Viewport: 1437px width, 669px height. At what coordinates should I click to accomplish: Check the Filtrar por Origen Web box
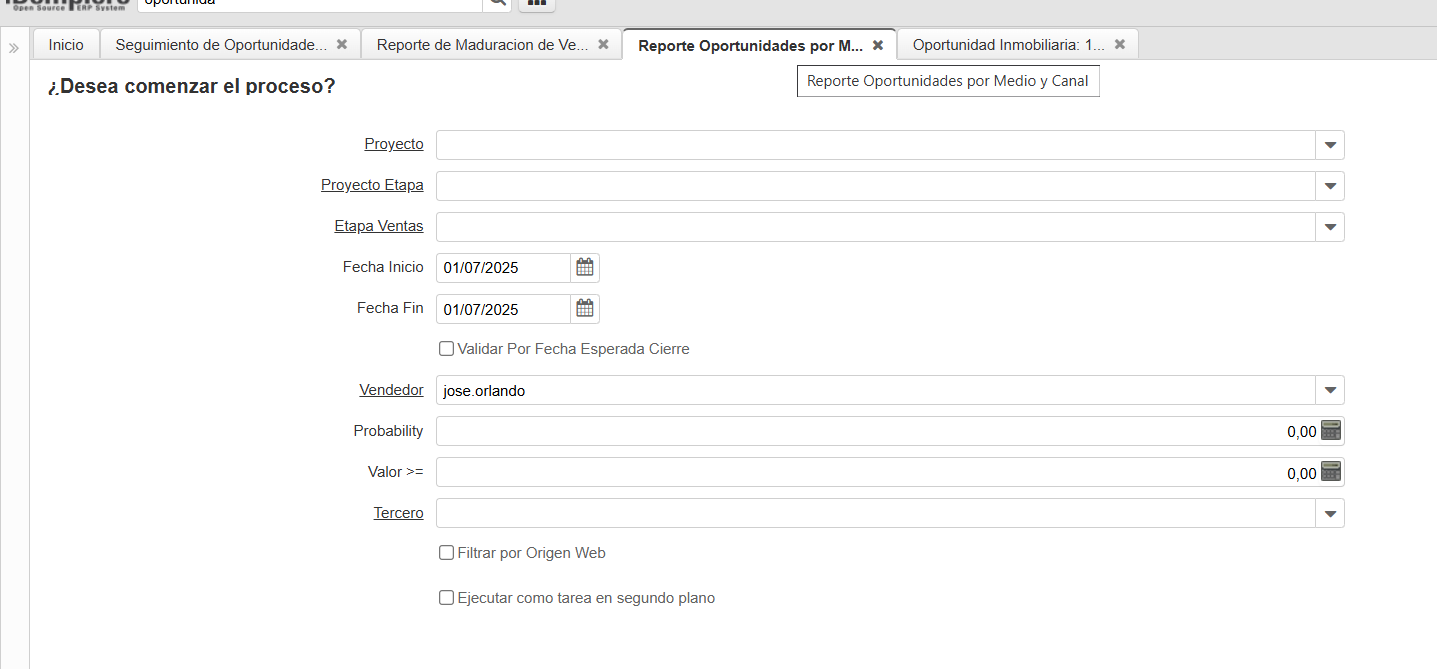pos(447,553)
